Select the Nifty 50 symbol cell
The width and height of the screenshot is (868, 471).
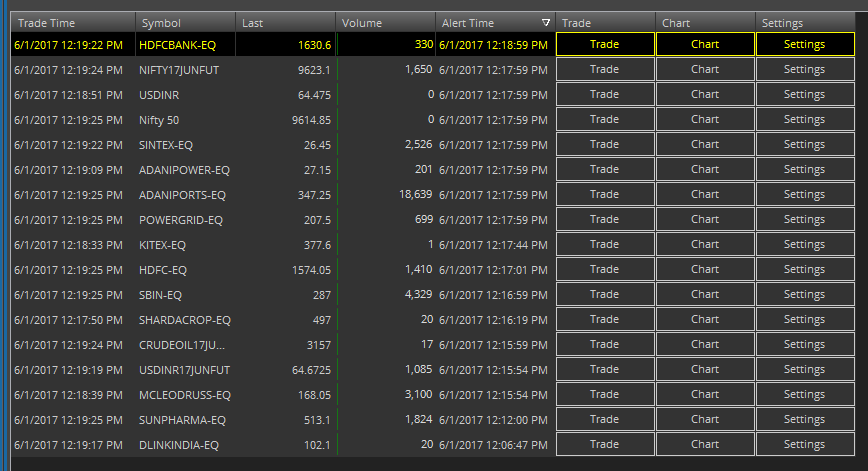(x=185, y=120)
